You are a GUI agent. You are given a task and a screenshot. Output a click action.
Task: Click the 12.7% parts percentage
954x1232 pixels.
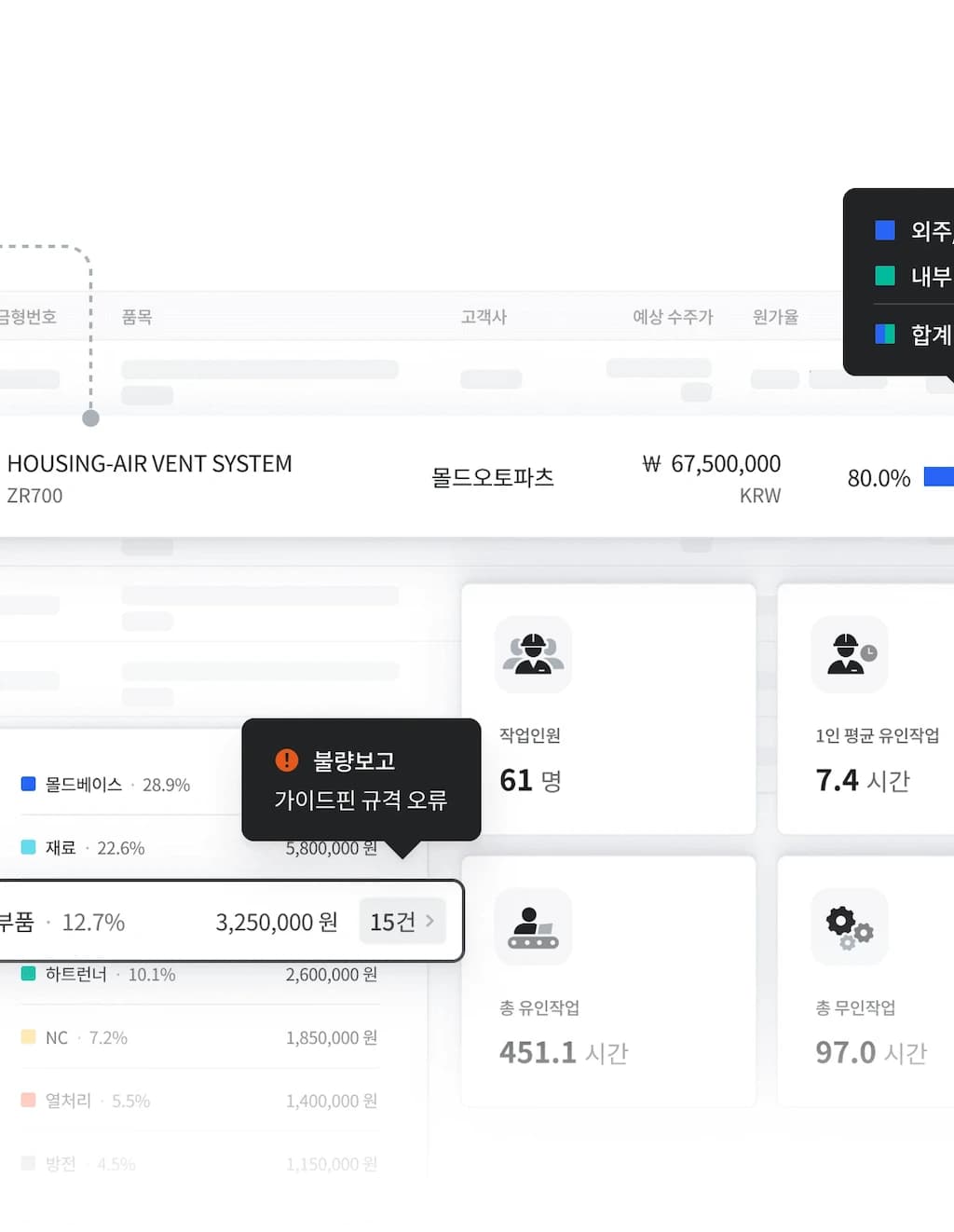pyautogui.click(x=93, y=923)
